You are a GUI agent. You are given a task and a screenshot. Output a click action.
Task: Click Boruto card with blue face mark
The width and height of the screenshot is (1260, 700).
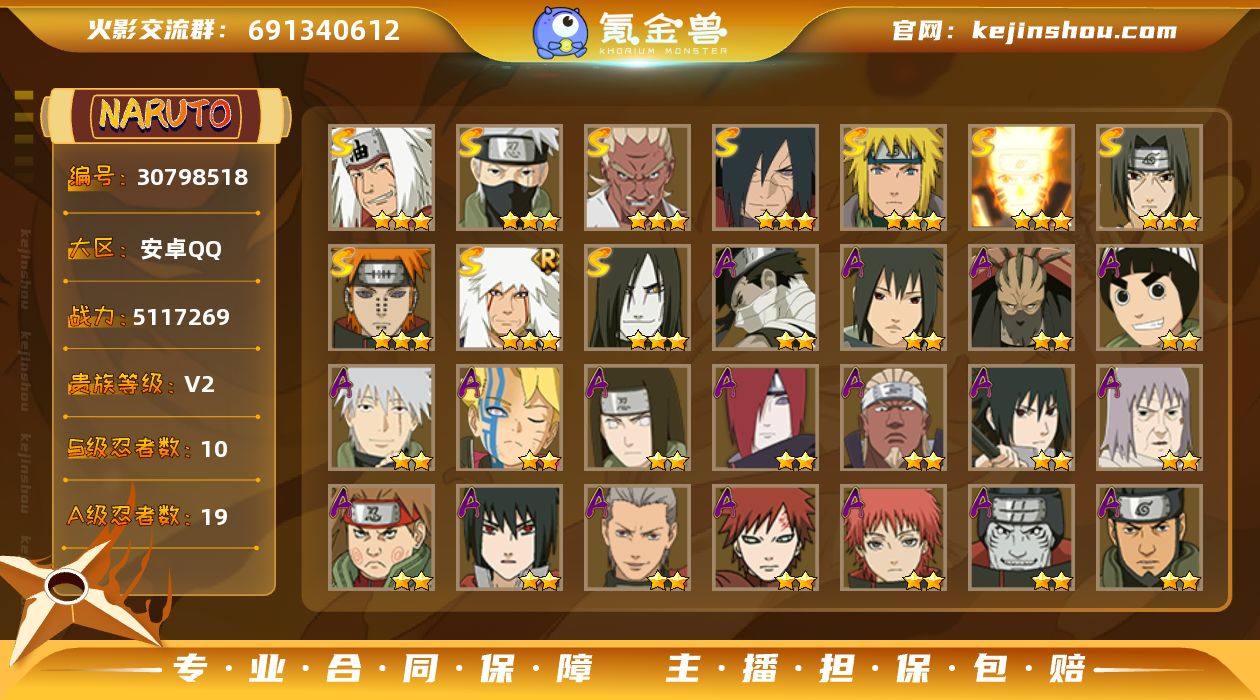510,418
